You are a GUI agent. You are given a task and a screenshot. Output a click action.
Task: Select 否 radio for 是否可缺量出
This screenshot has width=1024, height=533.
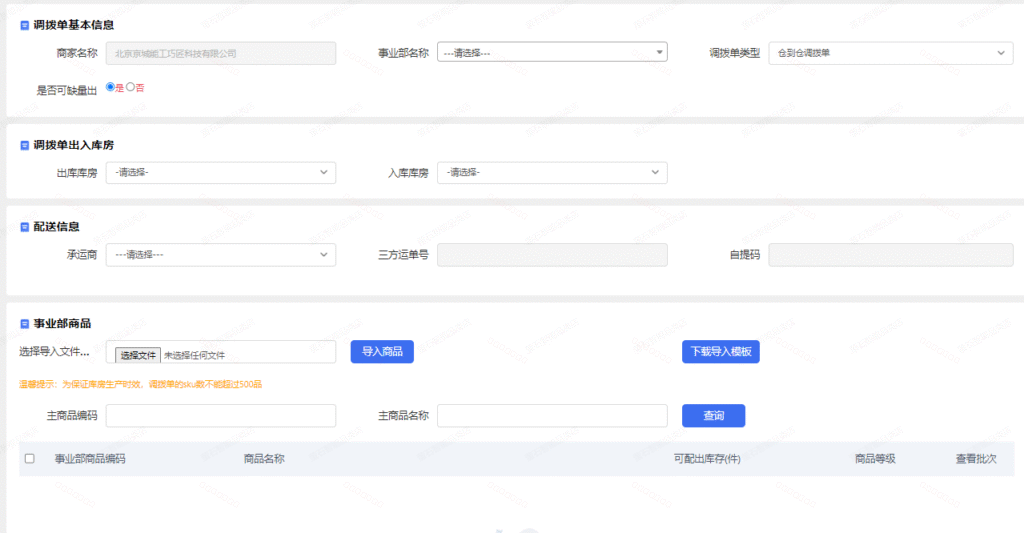coord(130,87)
